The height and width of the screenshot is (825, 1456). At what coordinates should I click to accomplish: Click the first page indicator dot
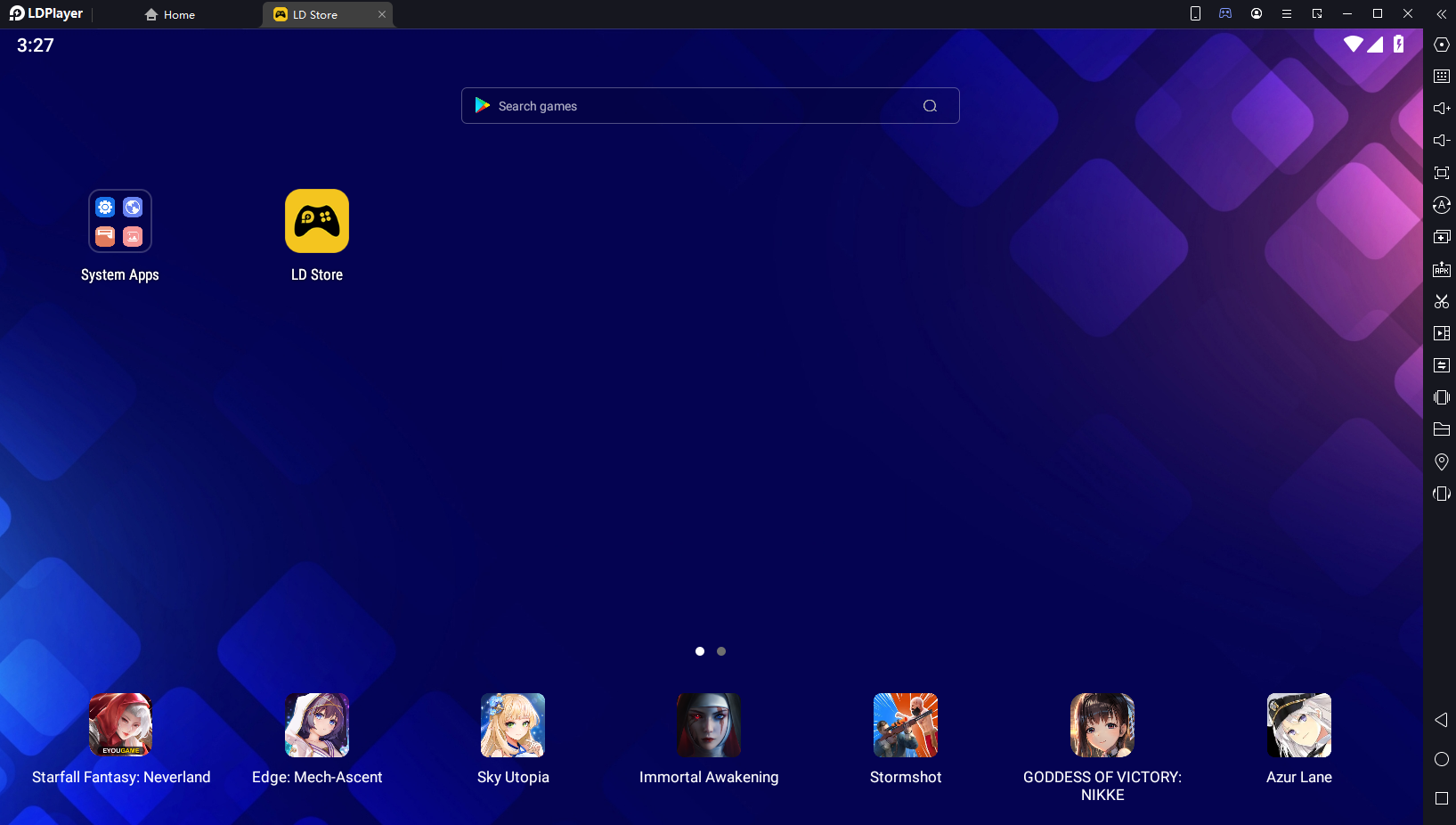pyautogui.click(x=700, y=651)
